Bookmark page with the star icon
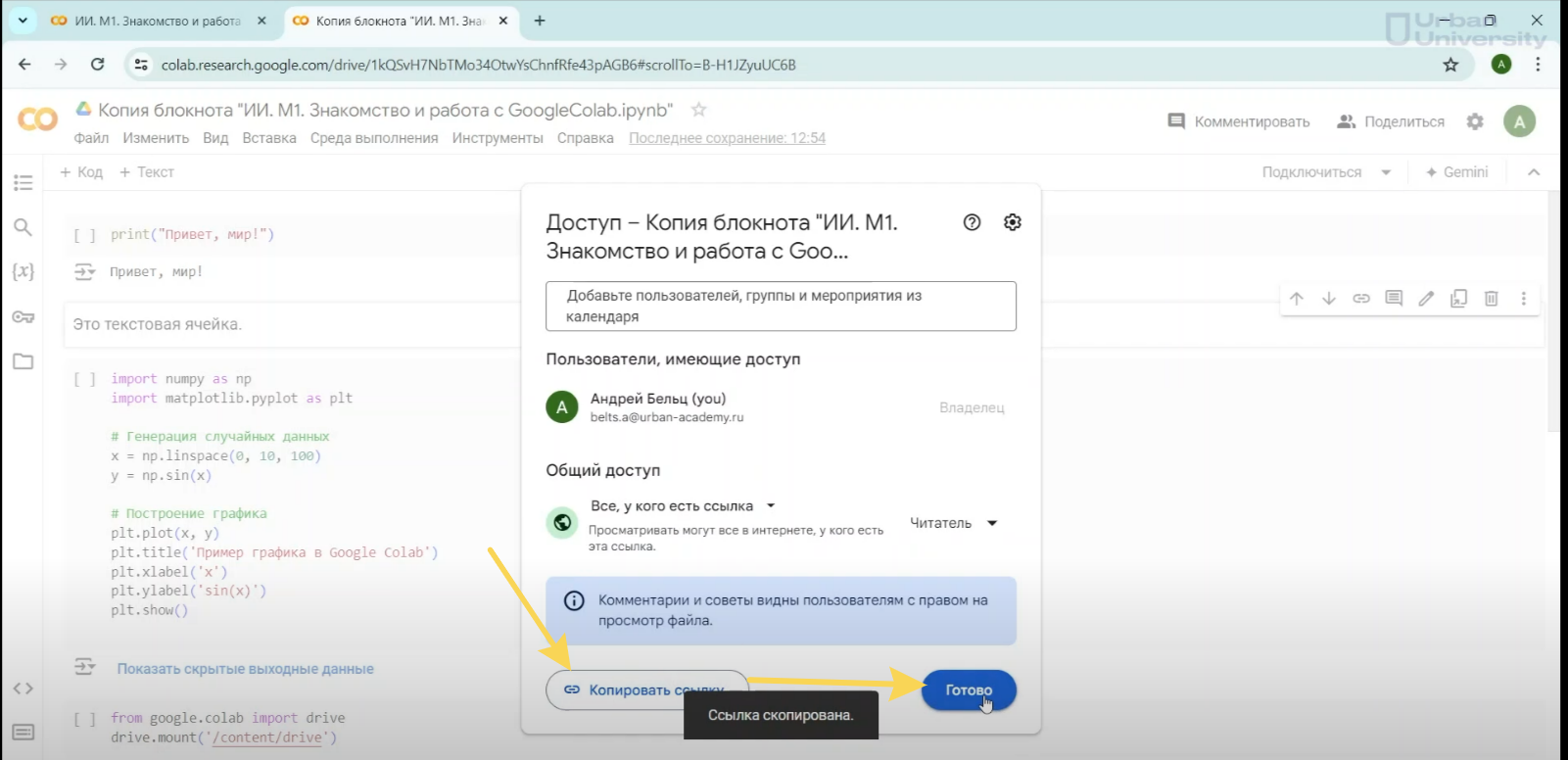 click(1450, 65)
